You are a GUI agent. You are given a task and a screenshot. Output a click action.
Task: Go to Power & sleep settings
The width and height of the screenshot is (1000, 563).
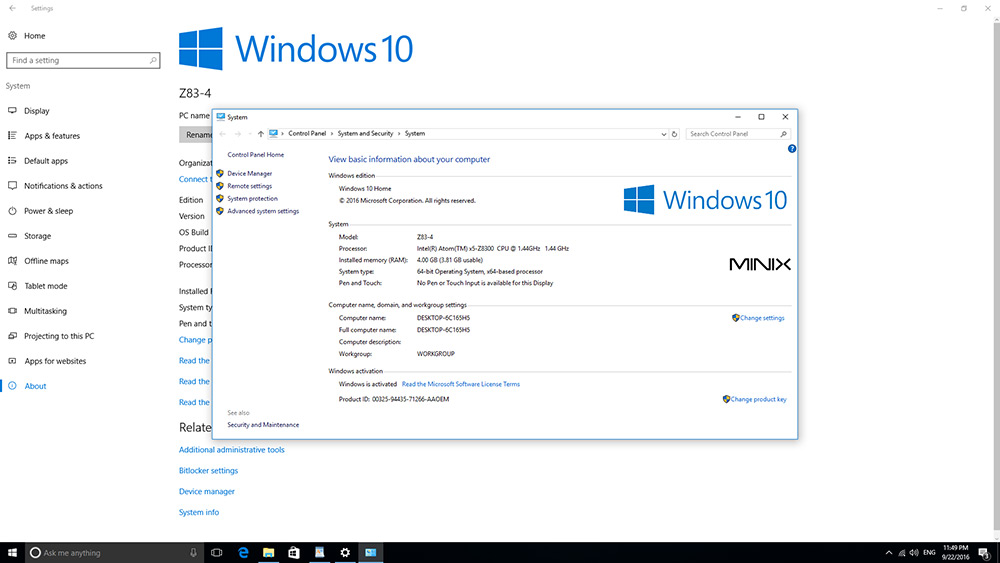[x=48, y=211]
